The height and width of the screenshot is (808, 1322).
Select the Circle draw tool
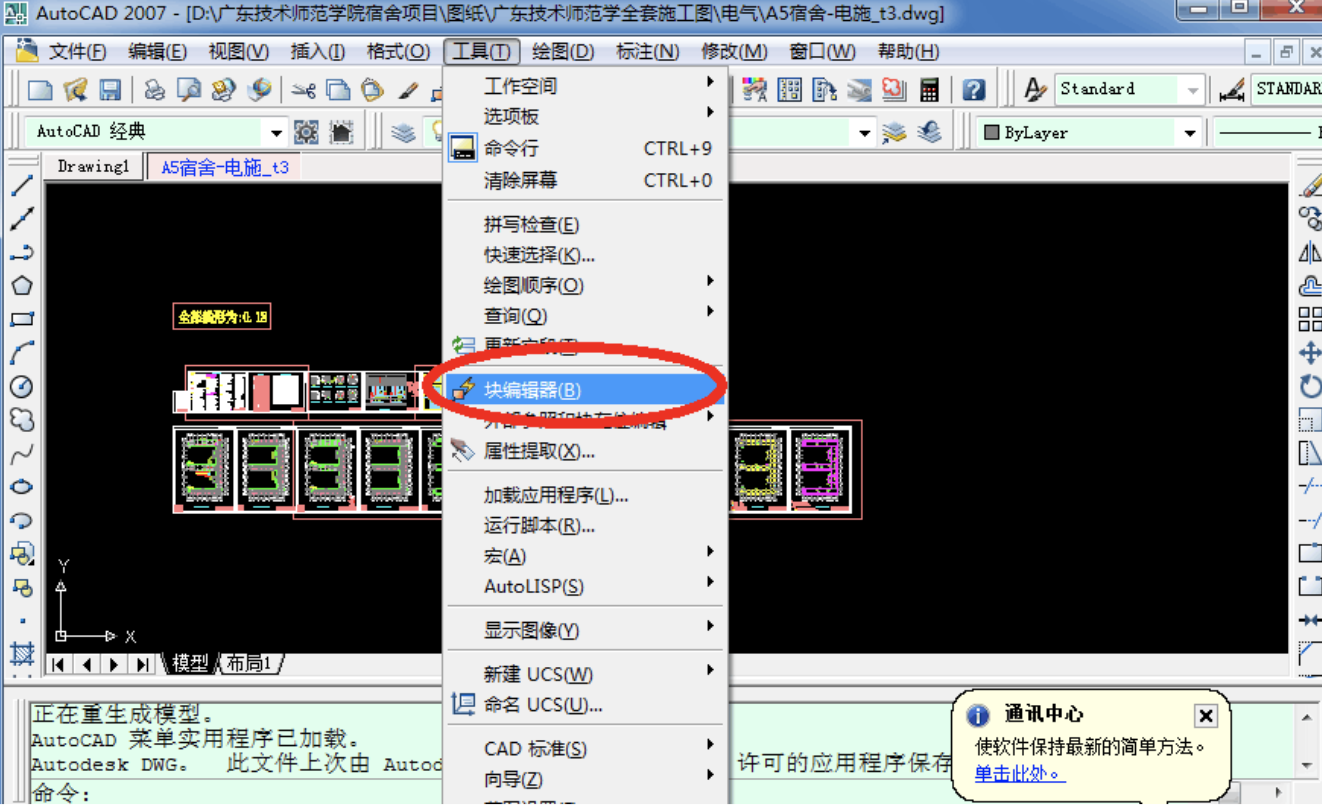coord(21,387)
